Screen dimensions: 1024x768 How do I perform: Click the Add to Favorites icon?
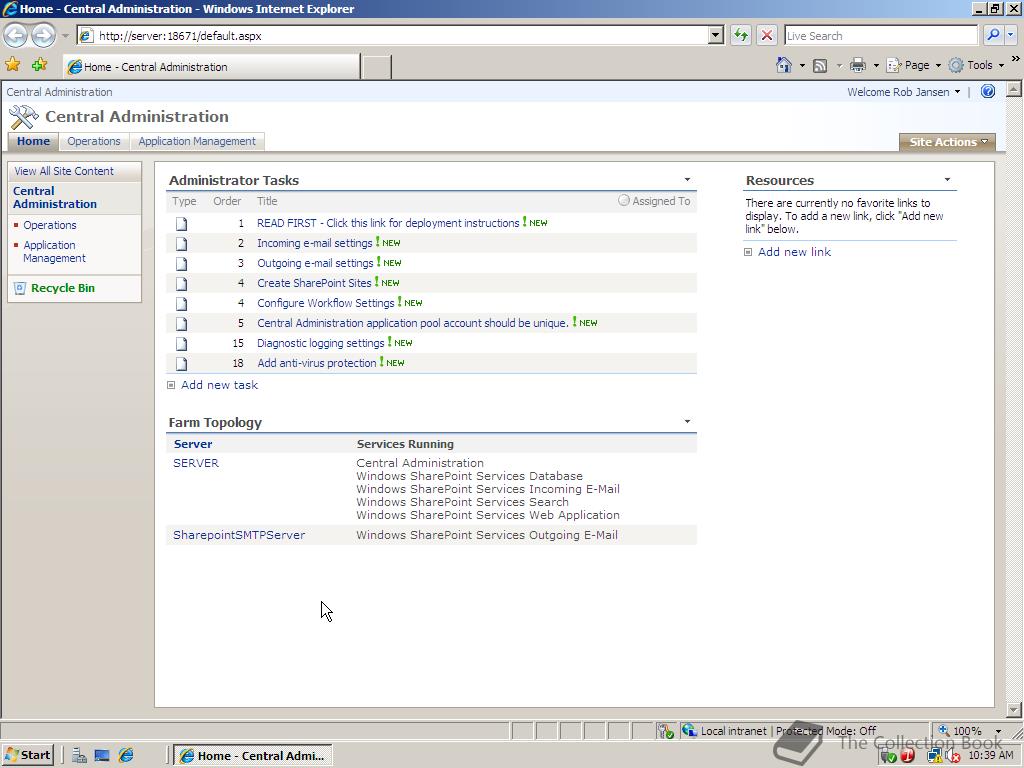pos(40,65)
